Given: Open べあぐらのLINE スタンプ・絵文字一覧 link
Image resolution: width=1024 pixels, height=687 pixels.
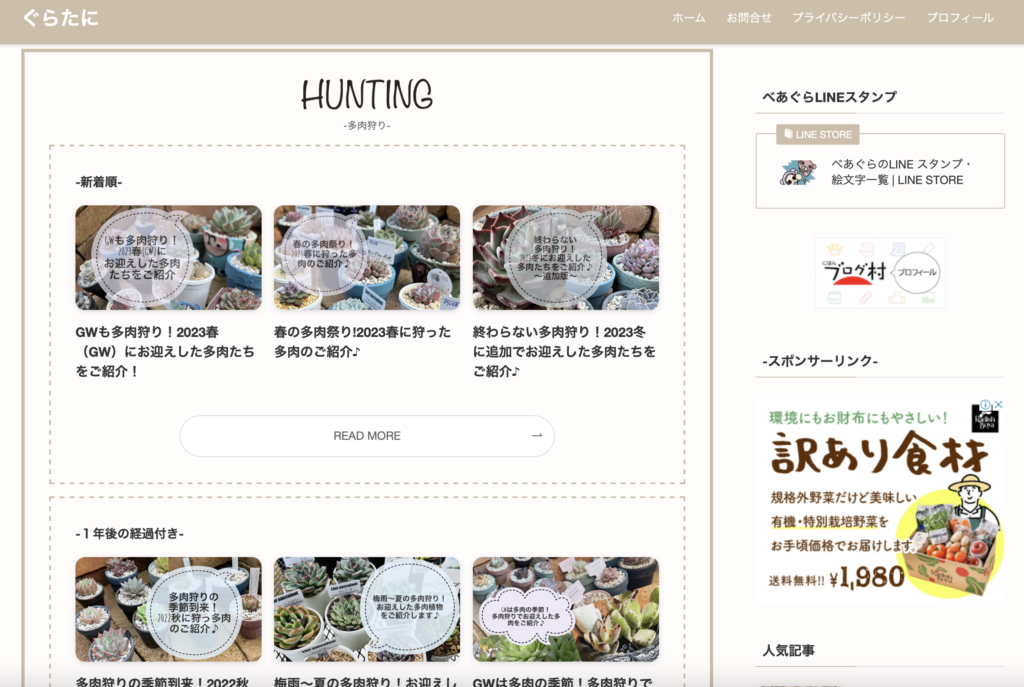Looking at the screenshot, I should (901, 172).
